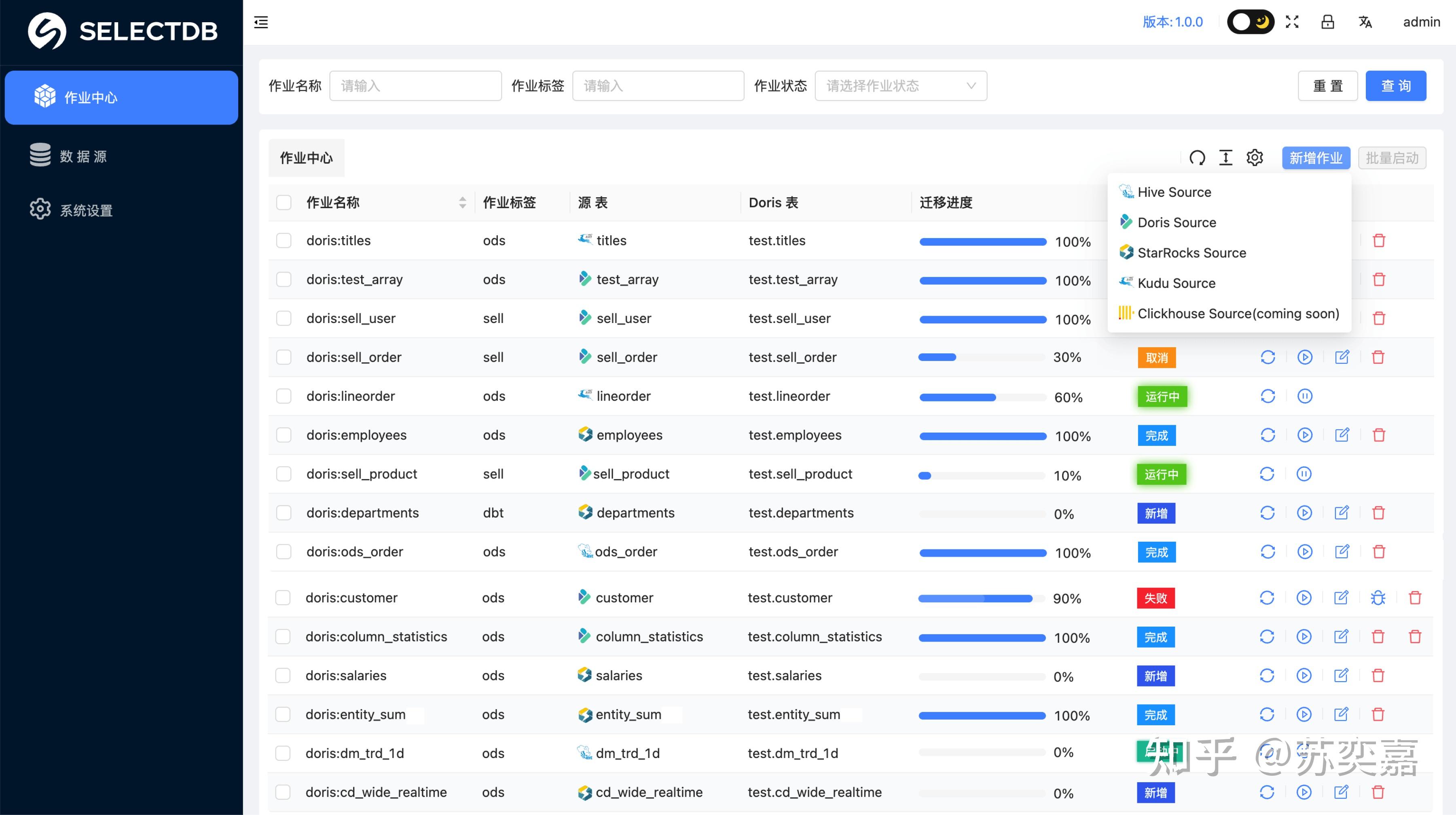Delete the doris:titles job
Viewport: 1456px width, 815px height.
point(1379,240)
